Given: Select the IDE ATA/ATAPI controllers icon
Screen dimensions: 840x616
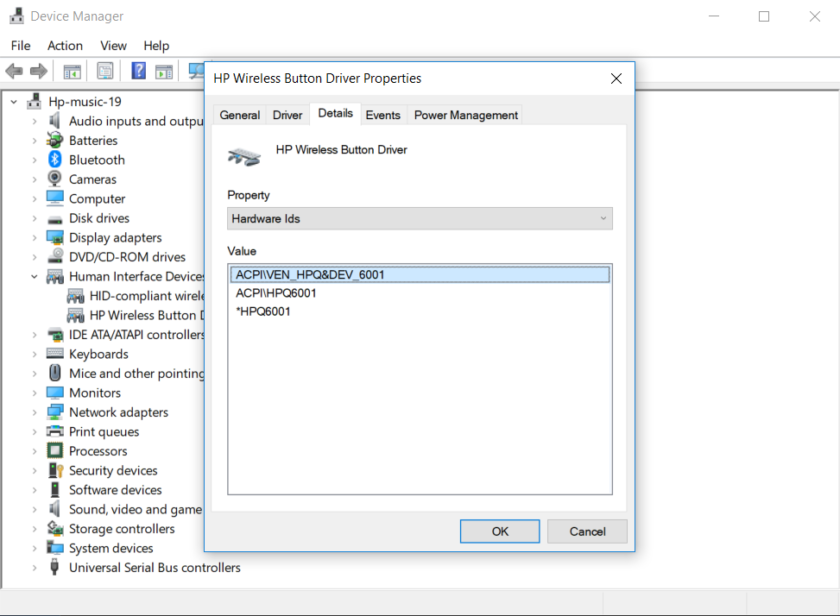Looking at the screenshot, I should [x=55, y=335].
